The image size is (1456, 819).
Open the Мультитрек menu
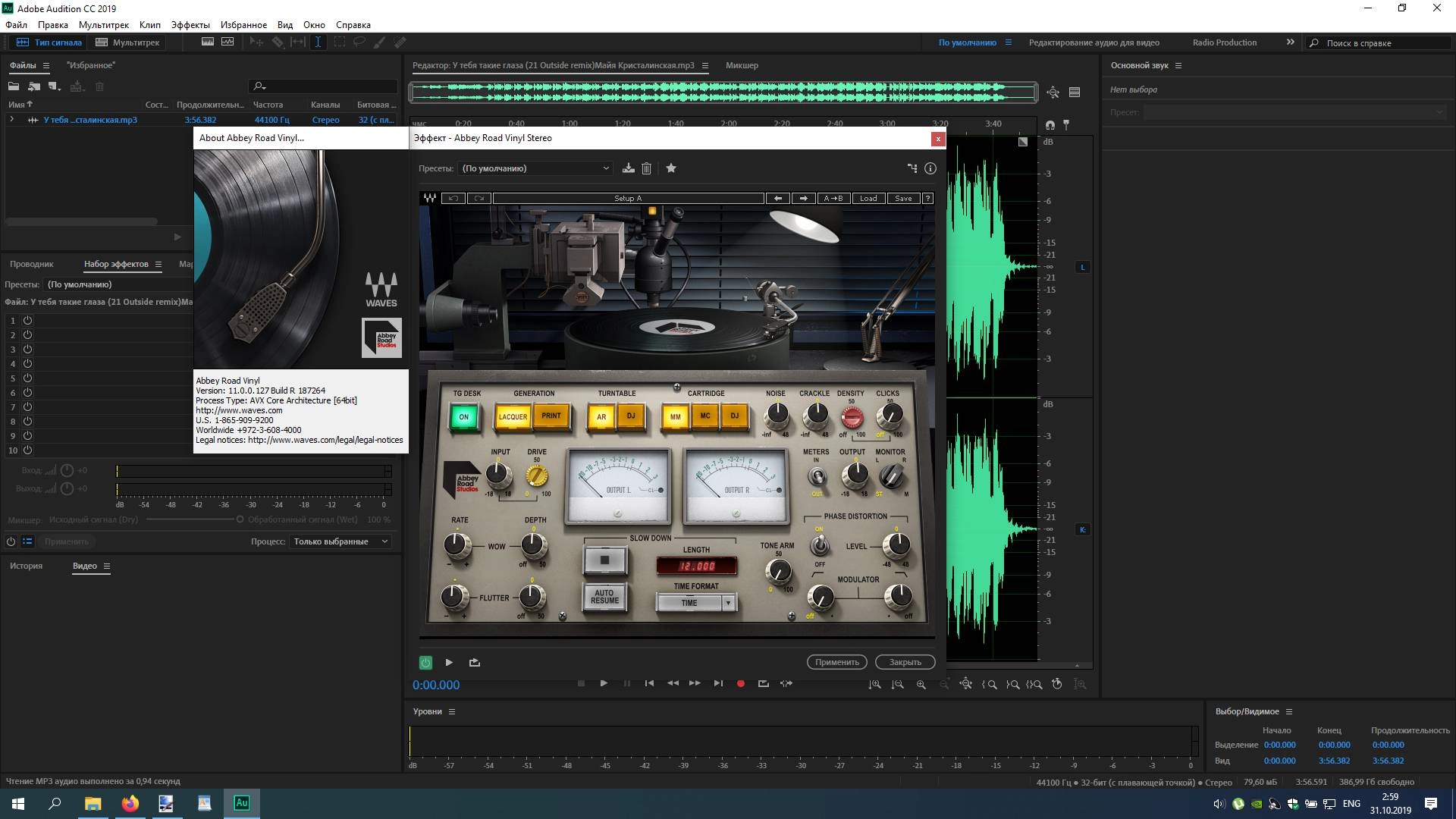[104, 25]
